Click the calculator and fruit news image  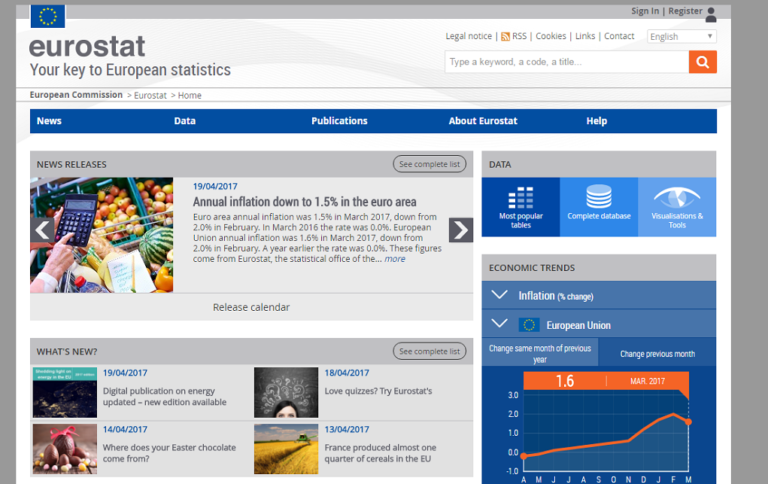(x=101, y=235)
